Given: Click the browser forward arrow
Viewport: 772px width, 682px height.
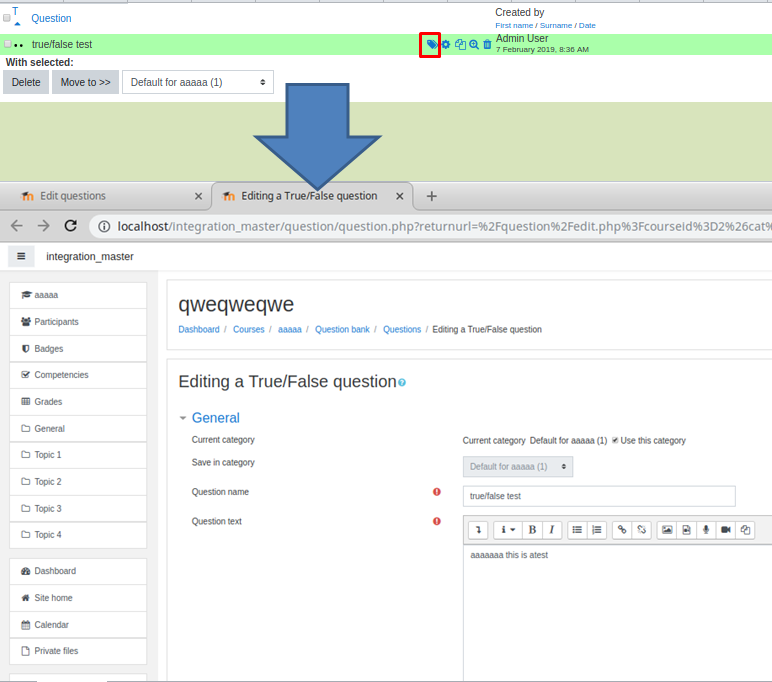Looking at the screenshot, I should pyautogui.click(x=44, y=226).
